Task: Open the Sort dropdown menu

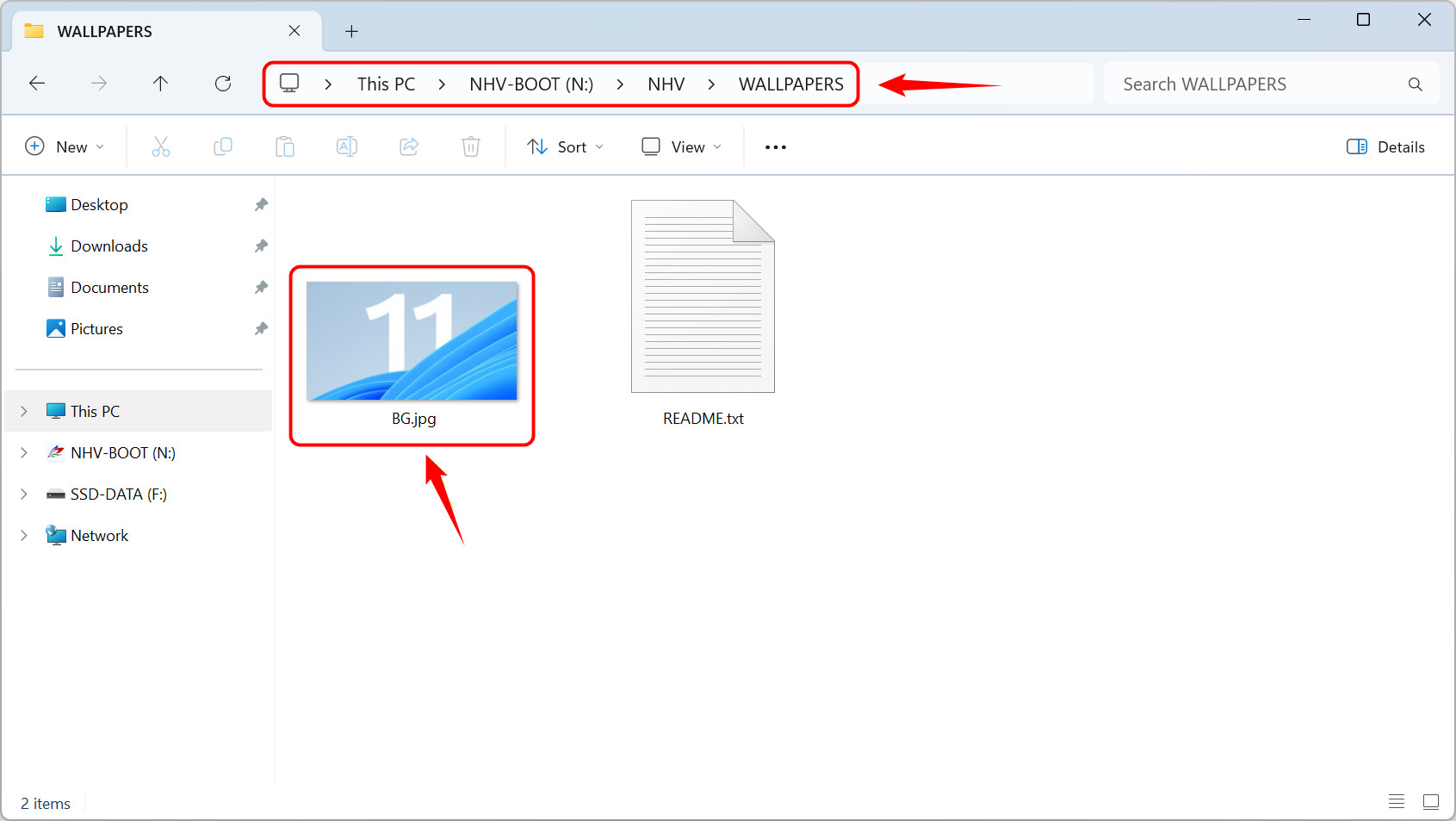Action: pos(565,147)
